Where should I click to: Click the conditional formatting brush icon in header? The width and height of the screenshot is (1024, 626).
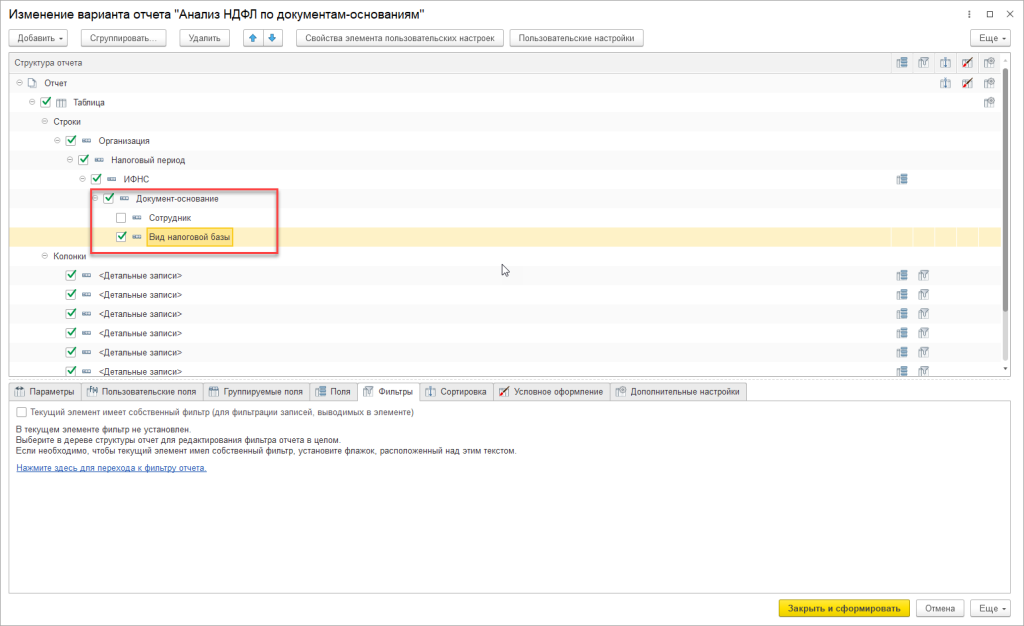[x=967, y=63]
